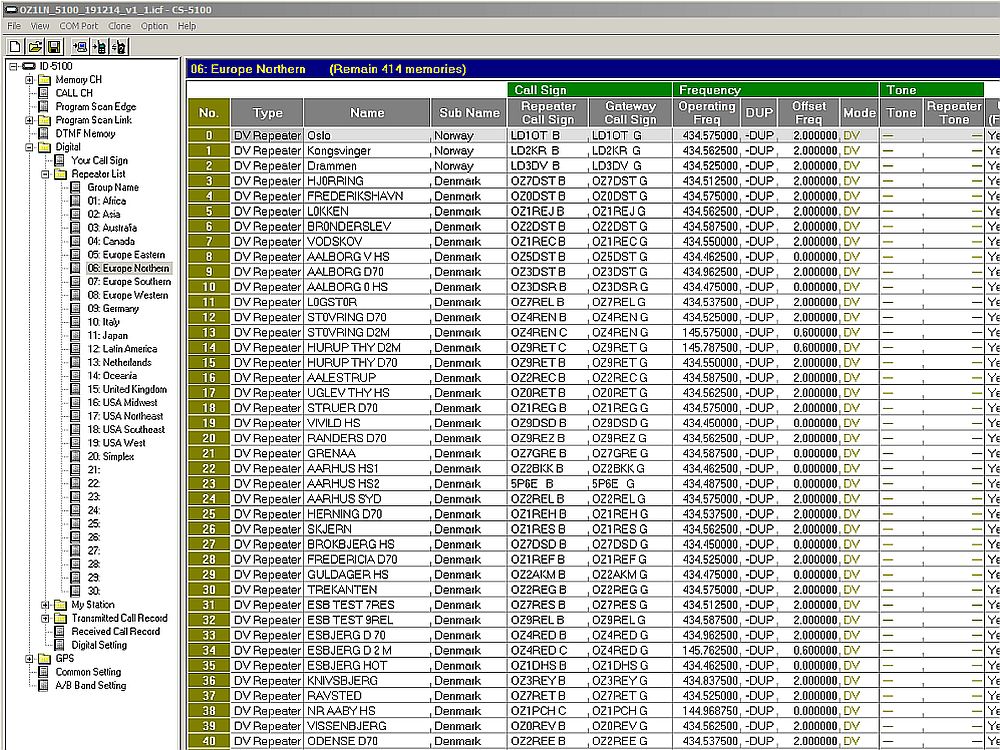Image resolution: width=1000 pixels, height=750 pixels.
Task: Click the 144.968750 operating frequency cell
Action: click(707, 711)
